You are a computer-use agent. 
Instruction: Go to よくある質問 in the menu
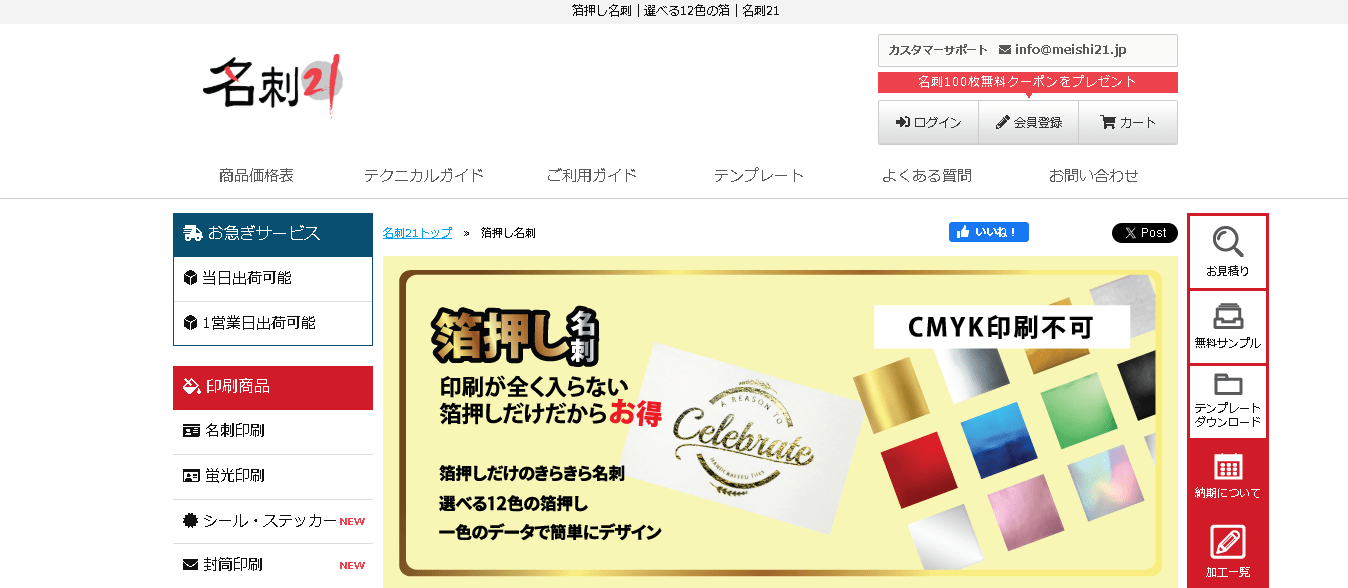pyautogui.click(x=926, y=175)
